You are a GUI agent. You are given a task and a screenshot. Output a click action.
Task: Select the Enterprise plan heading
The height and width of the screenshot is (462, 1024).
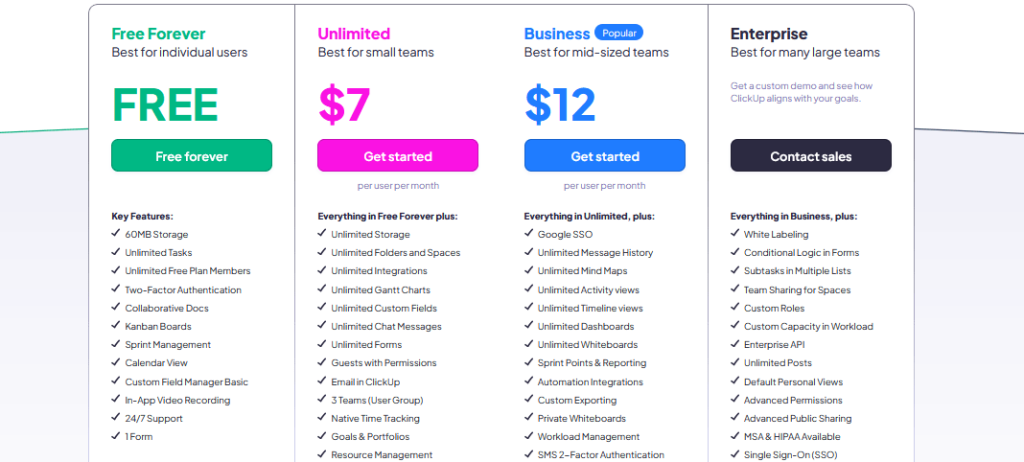769,34
